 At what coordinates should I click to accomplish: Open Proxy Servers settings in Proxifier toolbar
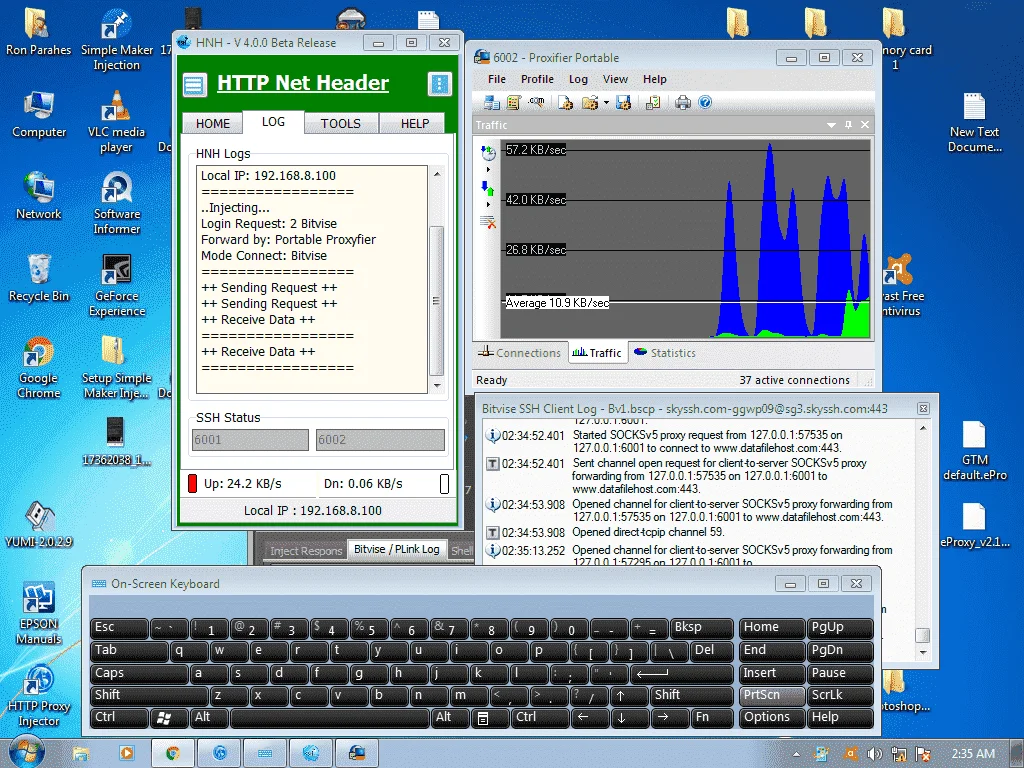pos(492,103)
